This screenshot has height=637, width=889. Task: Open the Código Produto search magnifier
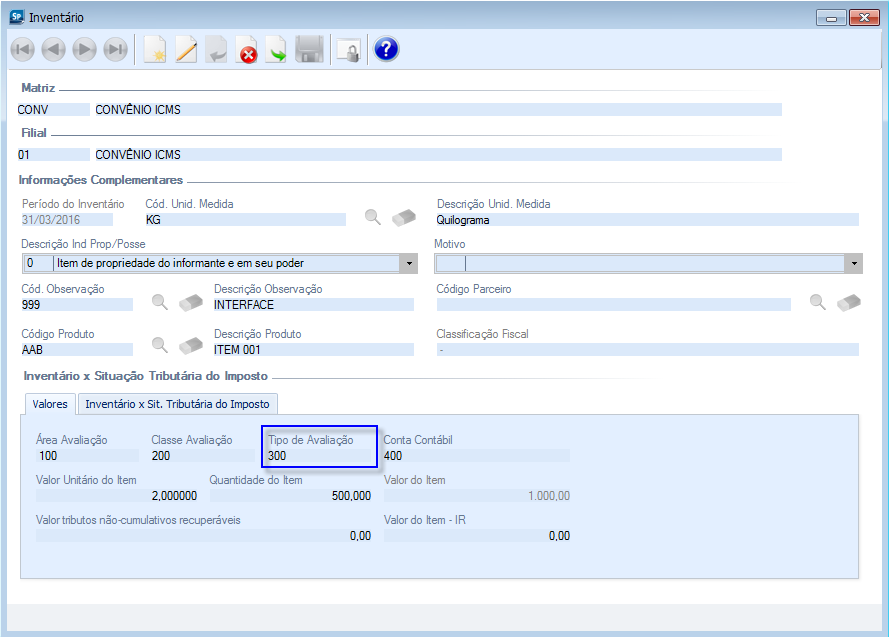pyautogui.click(x=159, y=346)
